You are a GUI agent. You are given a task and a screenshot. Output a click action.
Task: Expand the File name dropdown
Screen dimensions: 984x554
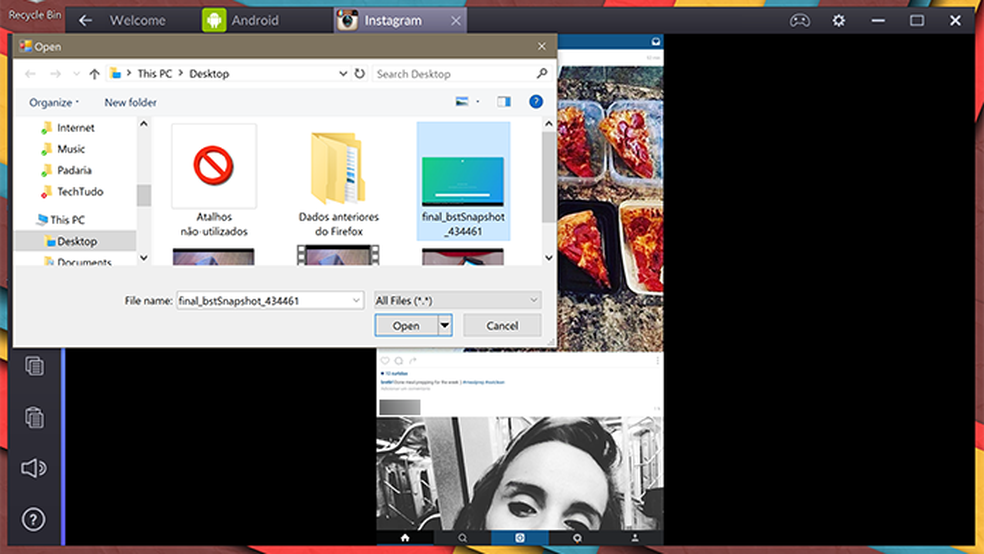[356, 301]
